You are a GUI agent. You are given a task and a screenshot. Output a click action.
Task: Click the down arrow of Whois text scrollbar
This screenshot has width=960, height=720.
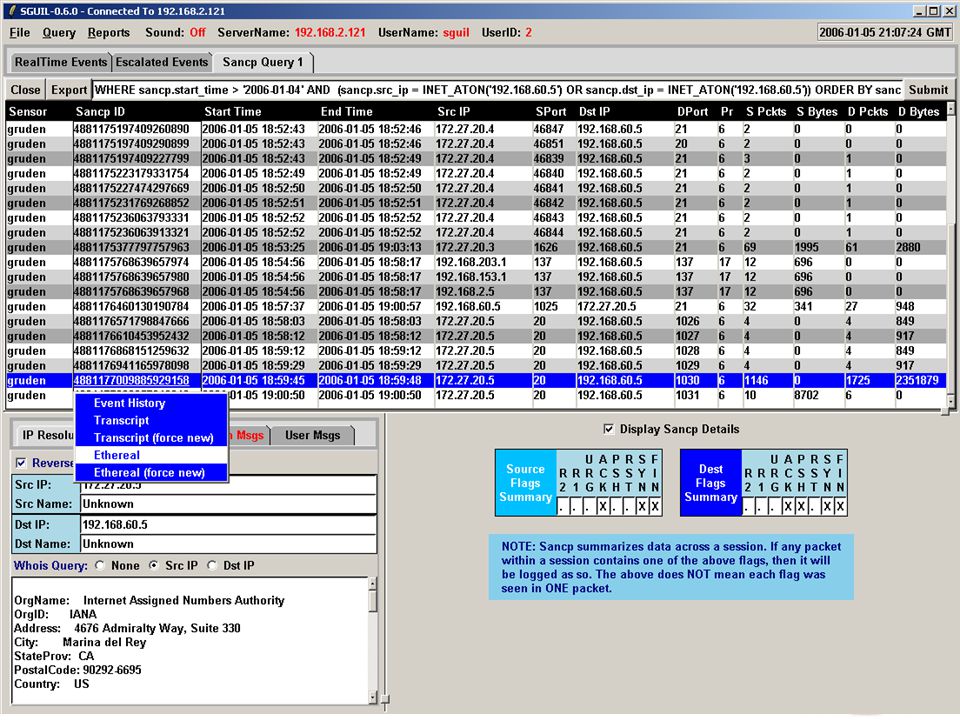click(372, 697)
